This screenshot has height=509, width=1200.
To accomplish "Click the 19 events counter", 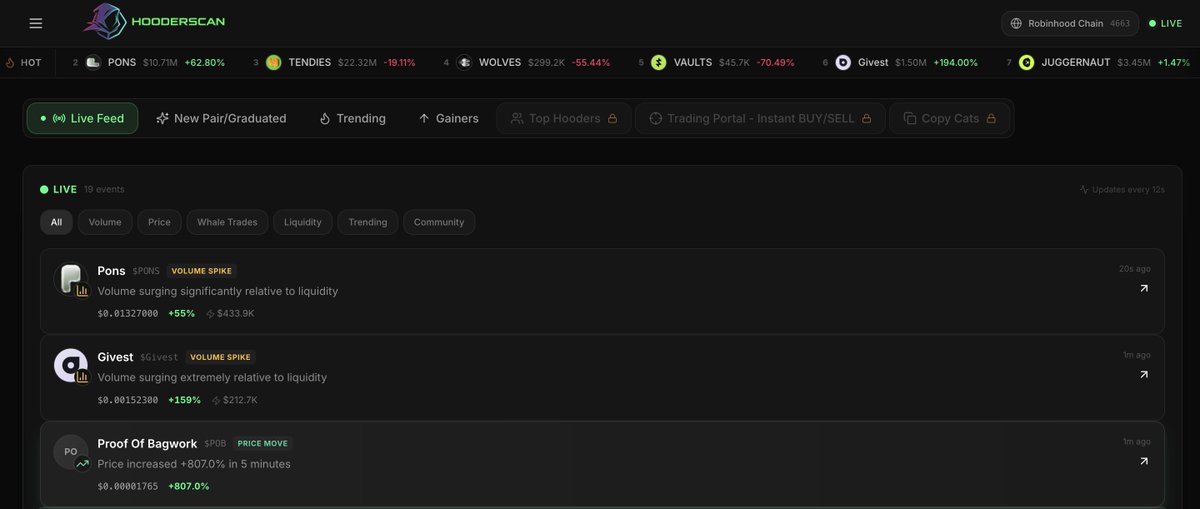I will click(104, 189).
